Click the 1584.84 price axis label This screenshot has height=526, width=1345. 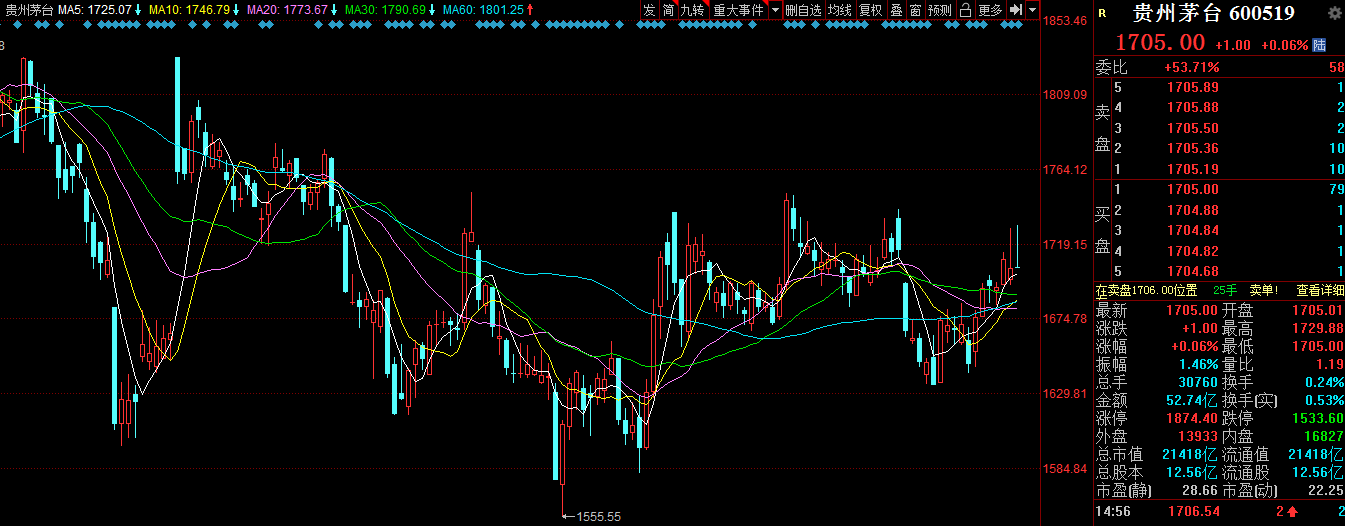tap(1065, 468)
